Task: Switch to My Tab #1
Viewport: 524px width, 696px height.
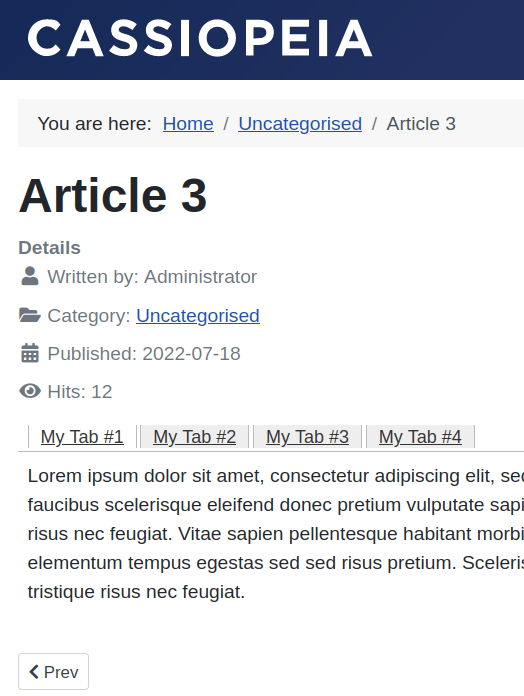Action: 82,437
